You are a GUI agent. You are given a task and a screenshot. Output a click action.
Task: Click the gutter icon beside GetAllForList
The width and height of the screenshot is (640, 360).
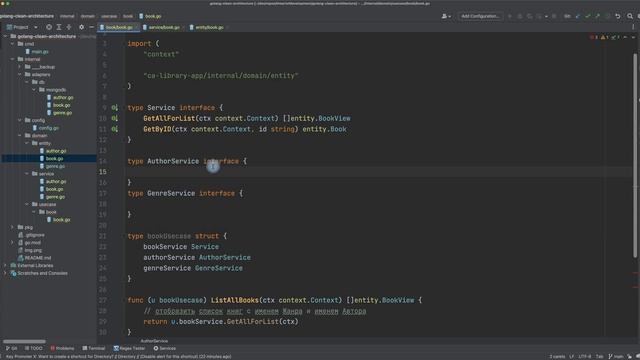pyautogui.click(x=115, y=118)
